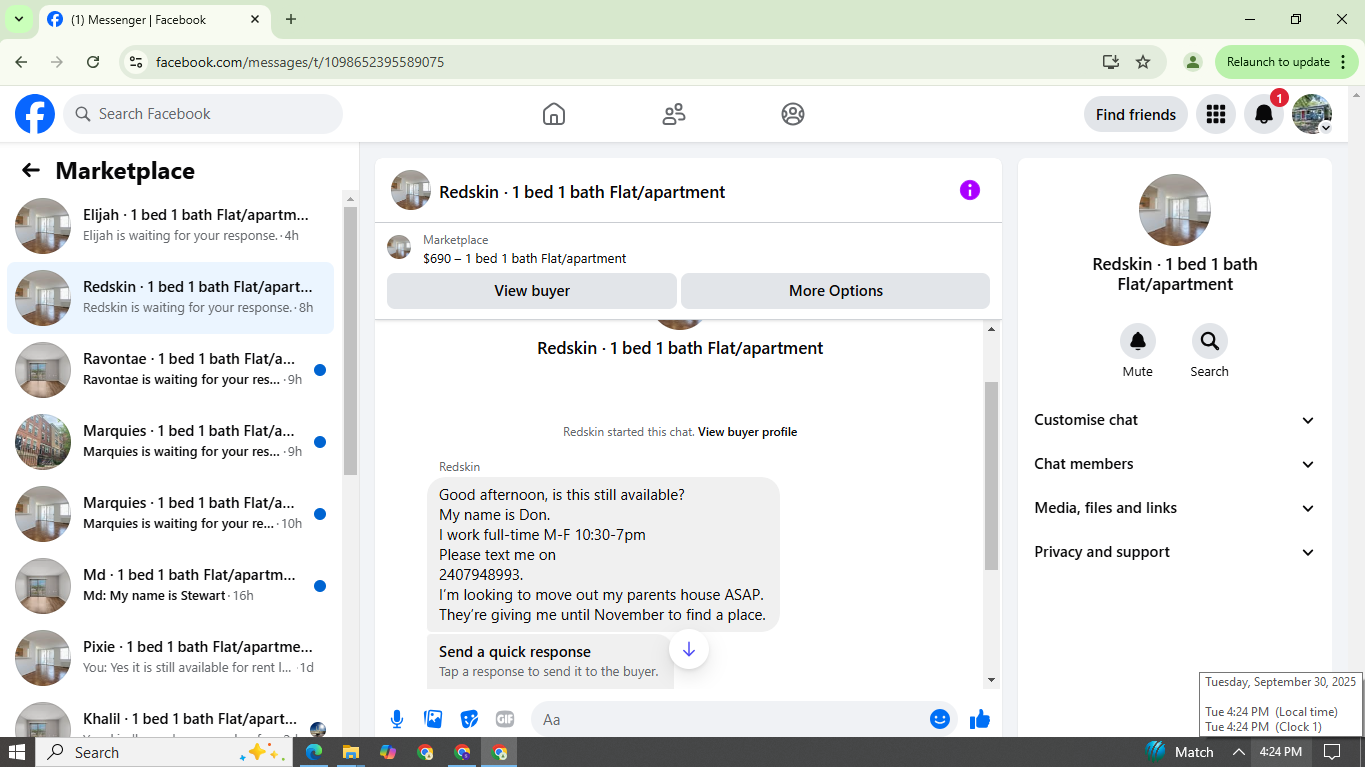Viewport: 1365px width, 767px height.
Task: Open the Md conversation about Stewart
Action: tap(171, 586)
